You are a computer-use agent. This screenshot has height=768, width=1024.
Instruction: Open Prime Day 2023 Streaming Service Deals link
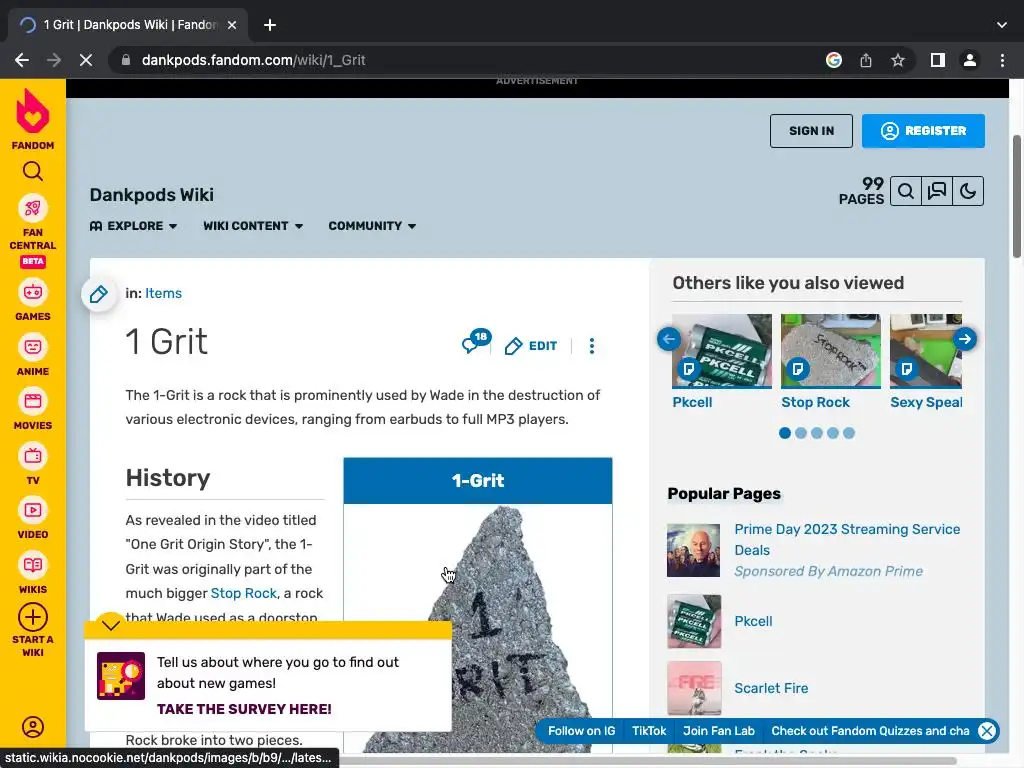pos(847,539)
